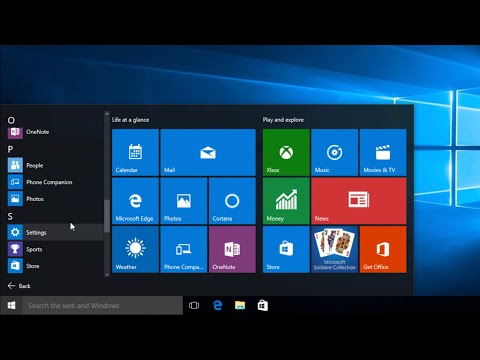The height and width of the screenshot is (360, 480).
Task: Open the Movies & TV tile
Action: 383,152
